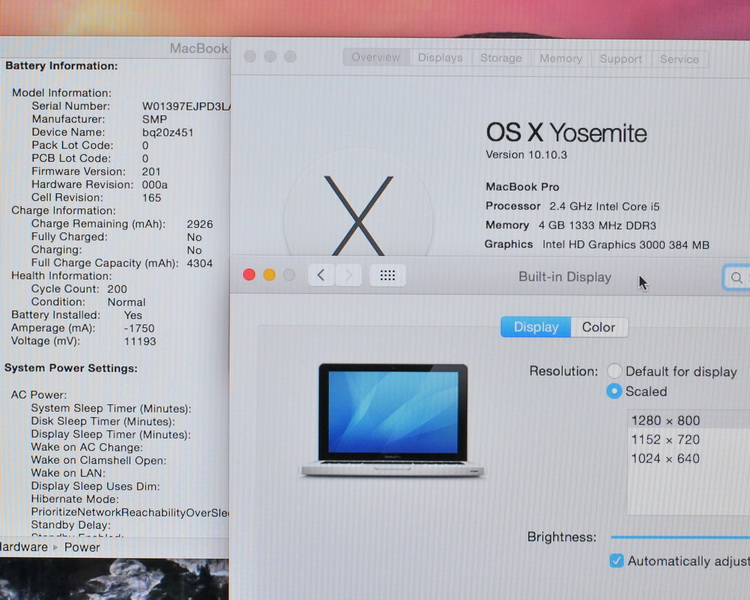The image size is (750, 600).
Task: Click the System Power Settings heading
Action: 71,368
